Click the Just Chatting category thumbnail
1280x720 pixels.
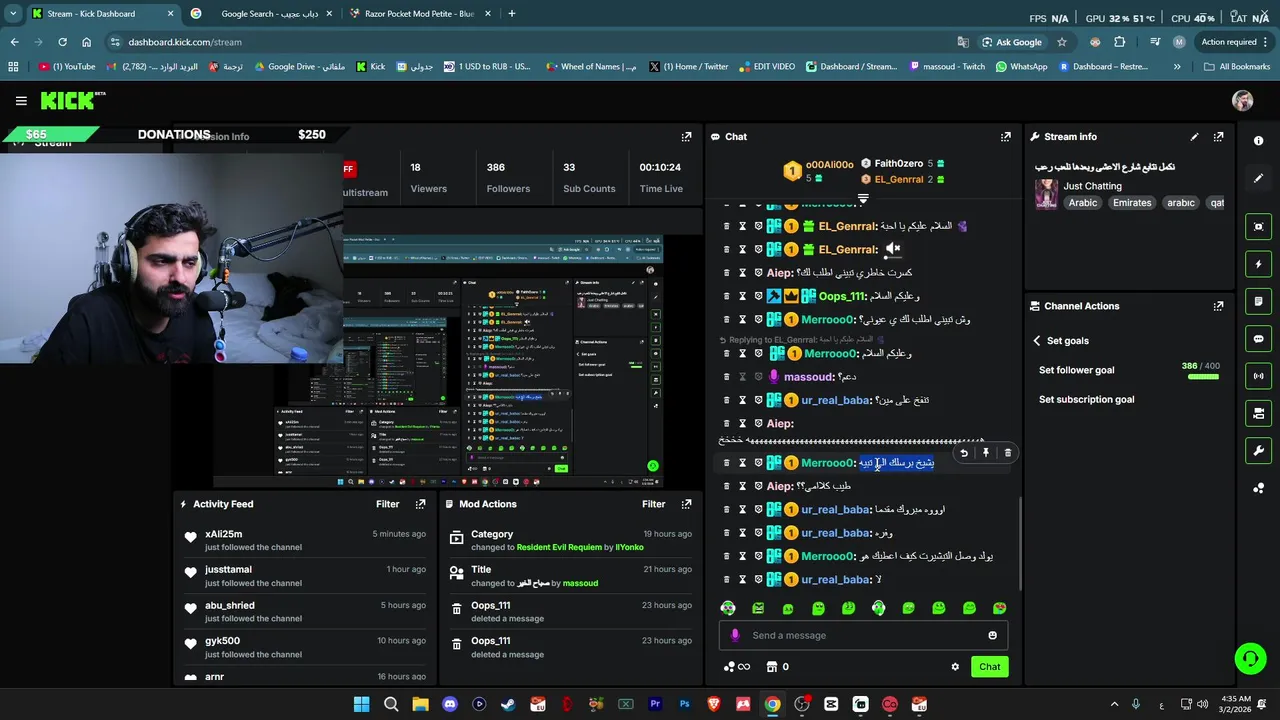click(x=1046, y=194)
